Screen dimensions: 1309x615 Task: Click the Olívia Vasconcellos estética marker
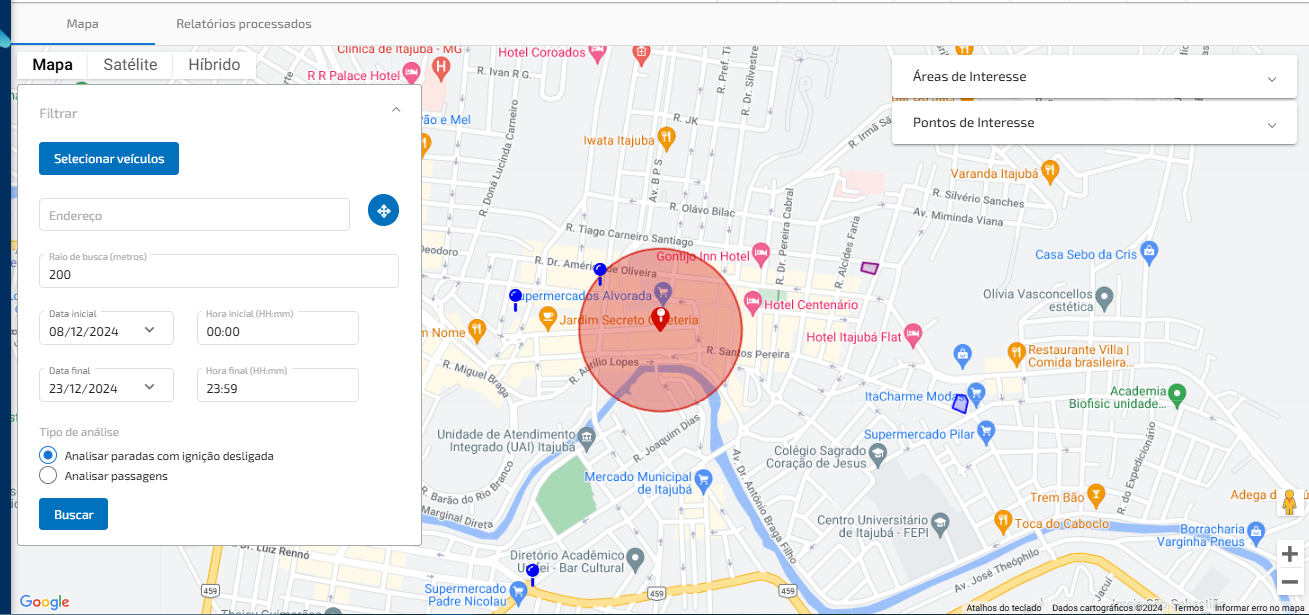(1104, 297)
